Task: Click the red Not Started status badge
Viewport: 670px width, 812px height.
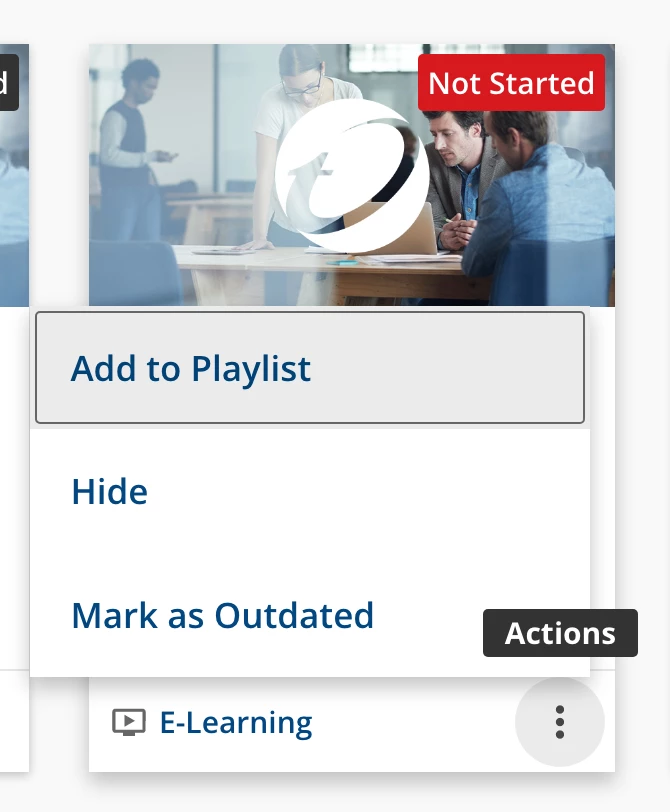Action: pos(512,83)
